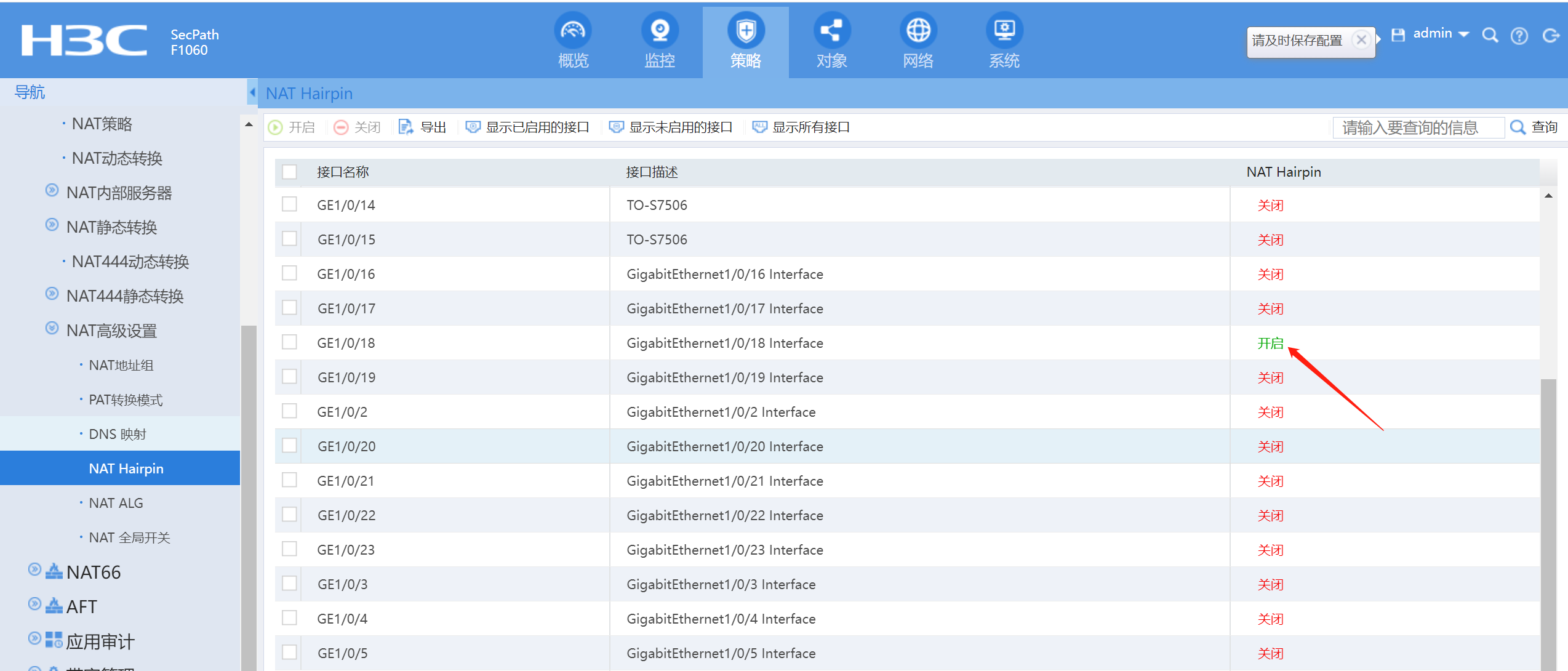Open the admin user dropdown
Screen dimensions: 1568x671
pyautogui.click(x=1441, y=34)
